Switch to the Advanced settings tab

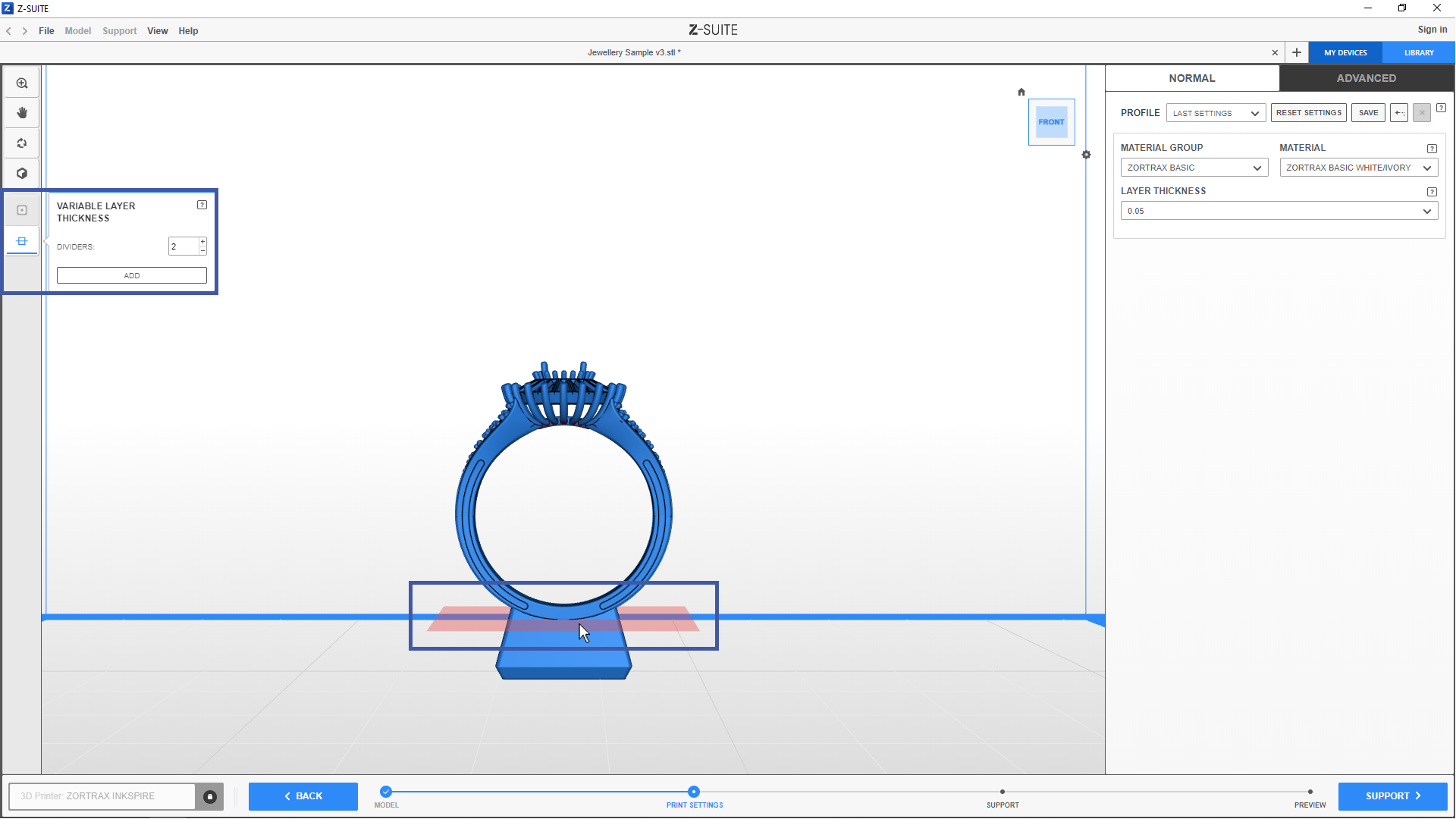[1366, 78]
